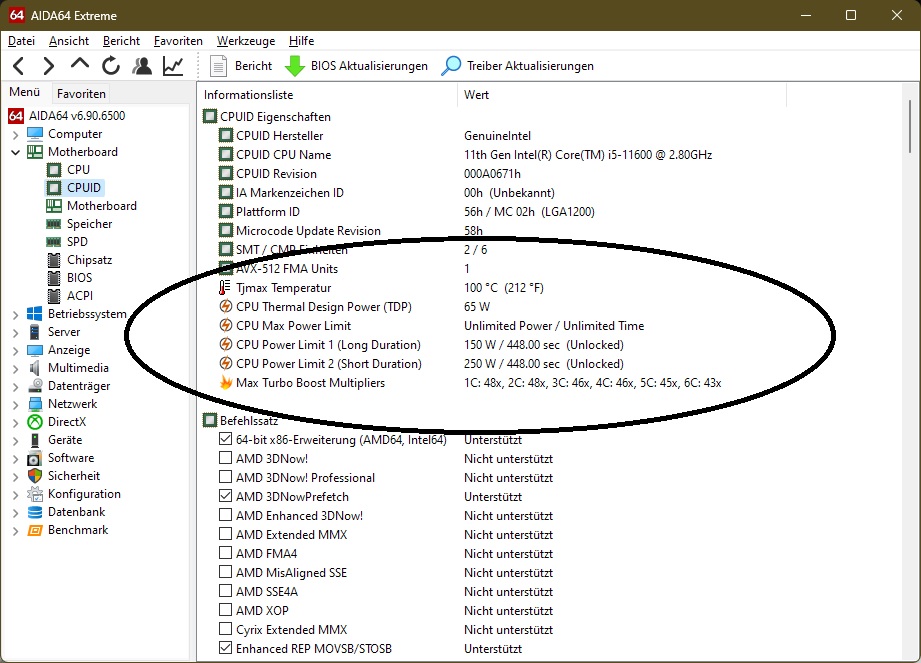Expand the Anzeige tree node
The image size is (921, 663).
point(15,351)
